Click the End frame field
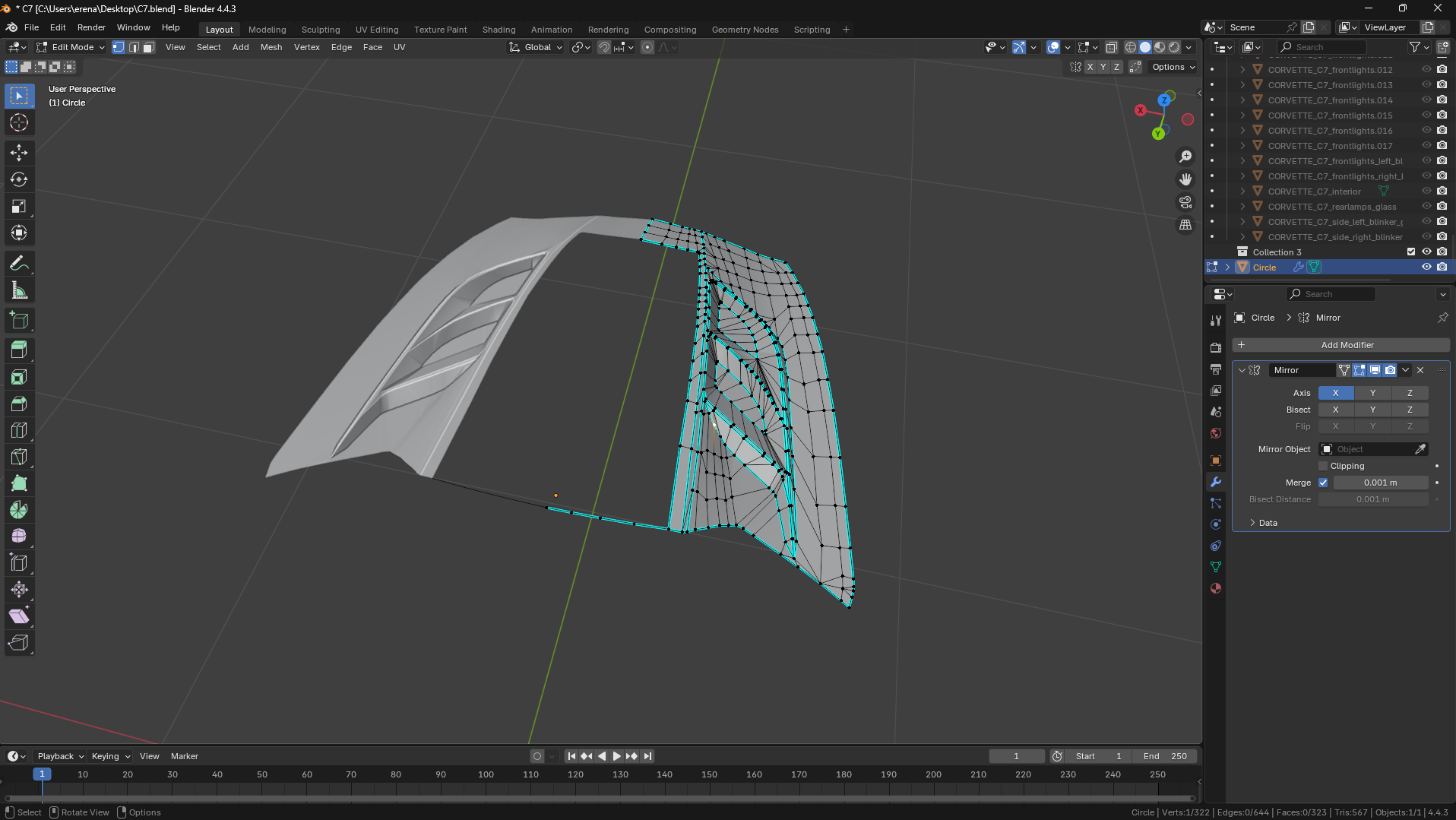1456x820 pixels. point(1165,756)
